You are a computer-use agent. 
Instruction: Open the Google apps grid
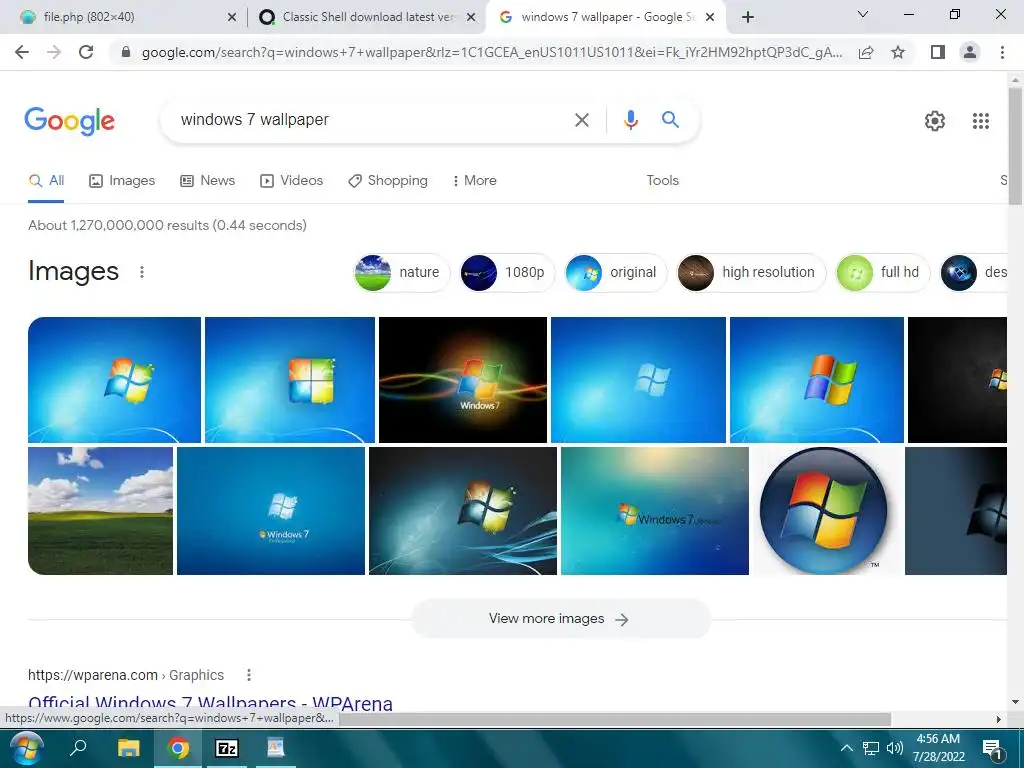(980, 121)
